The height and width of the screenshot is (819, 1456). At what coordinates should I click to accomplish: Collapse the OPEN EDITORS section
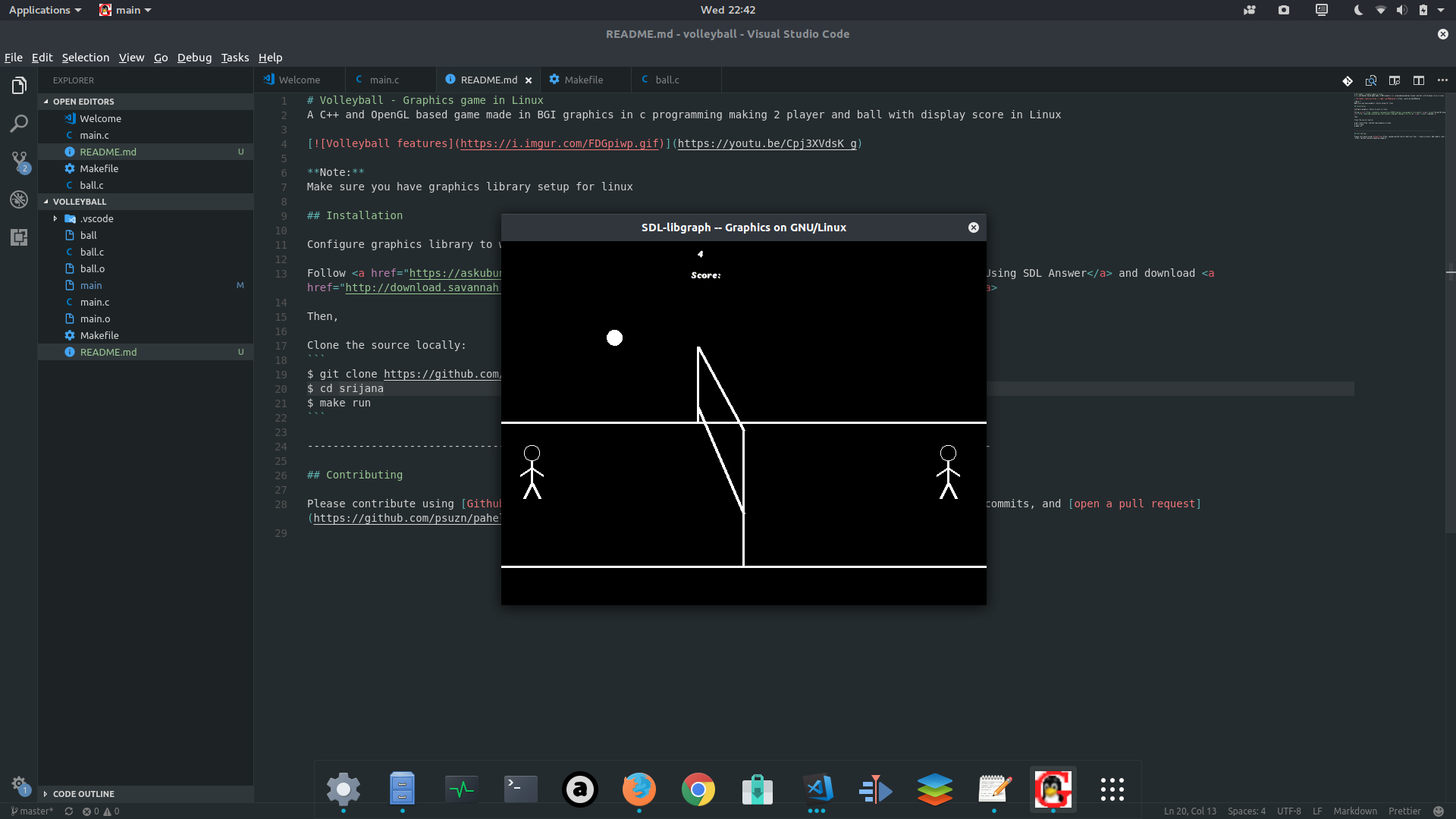click(x=146, y=102)
